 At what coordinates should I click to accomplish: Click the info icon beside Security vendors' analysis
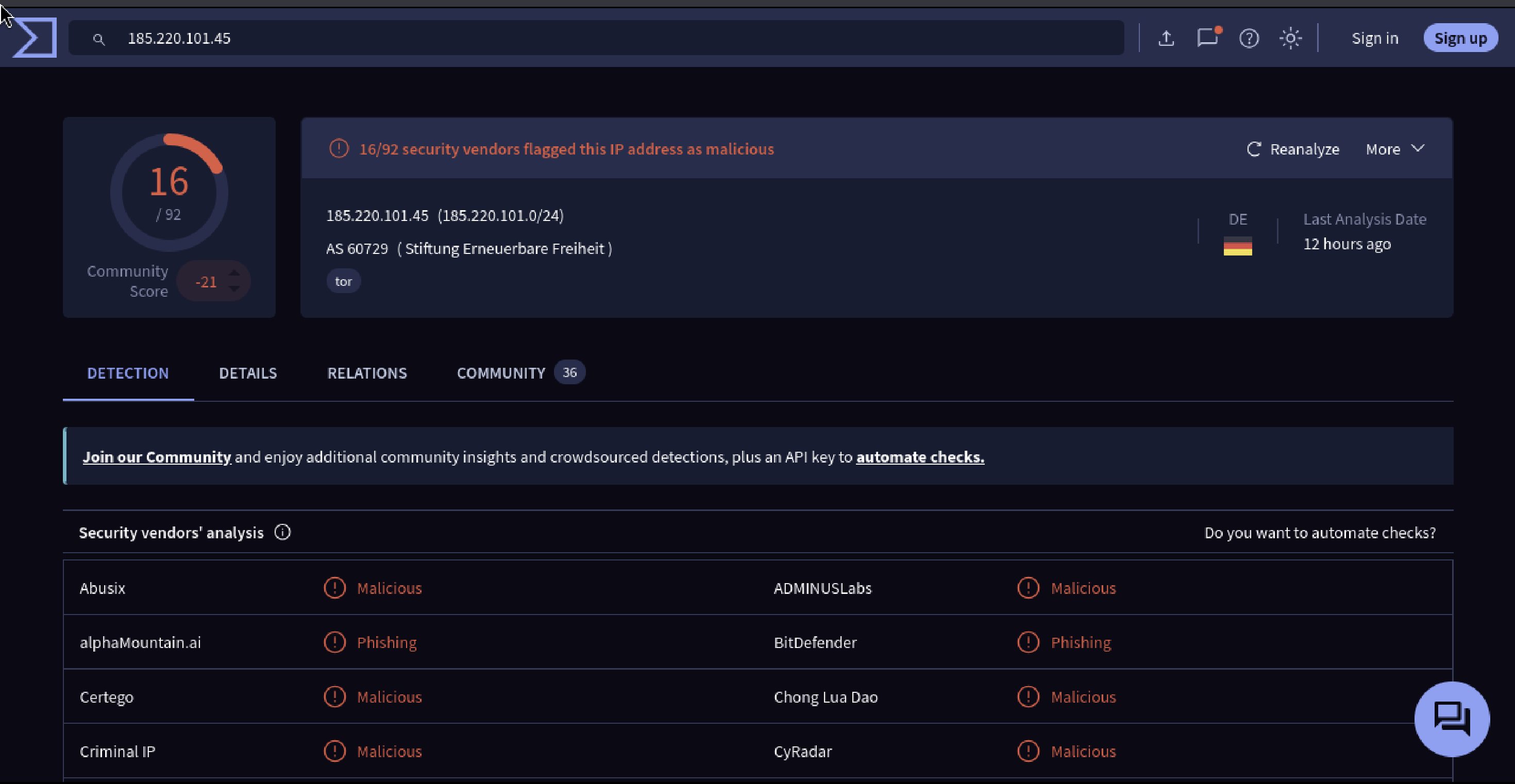(x=282, y=533)
